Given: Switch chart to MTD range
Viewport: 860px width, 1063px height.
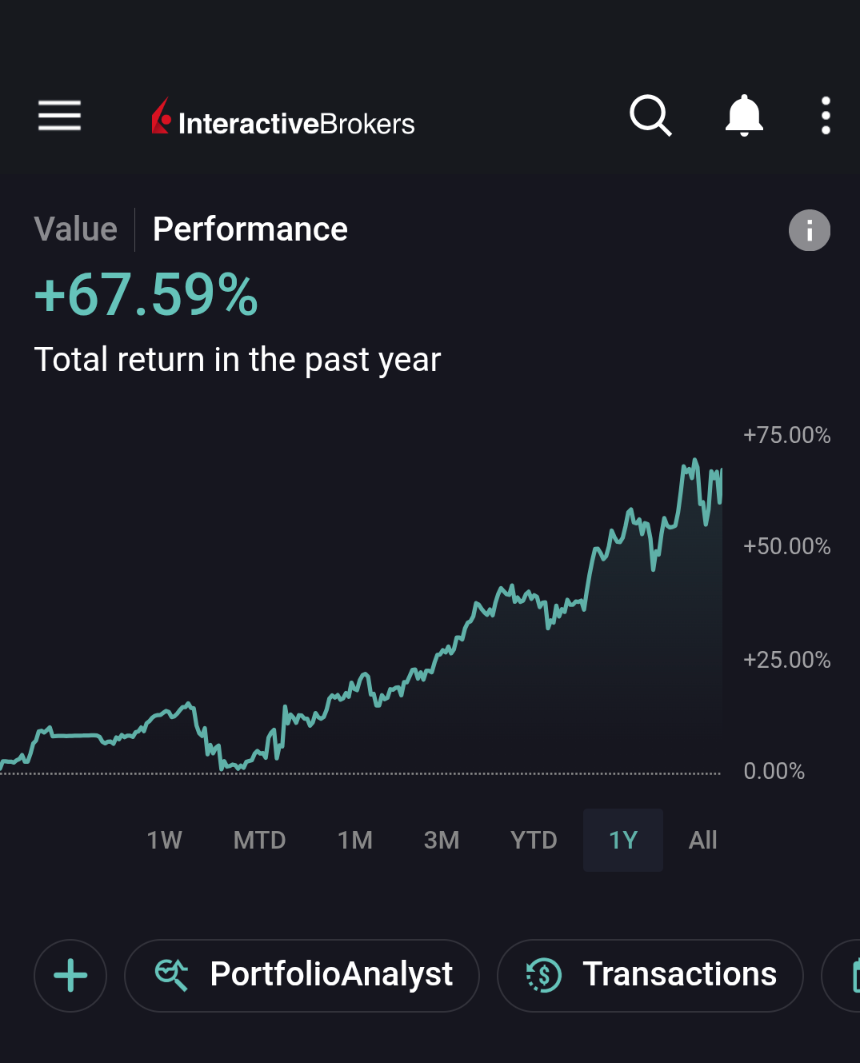Looking at the screenshot, I should tap(259, 840).
